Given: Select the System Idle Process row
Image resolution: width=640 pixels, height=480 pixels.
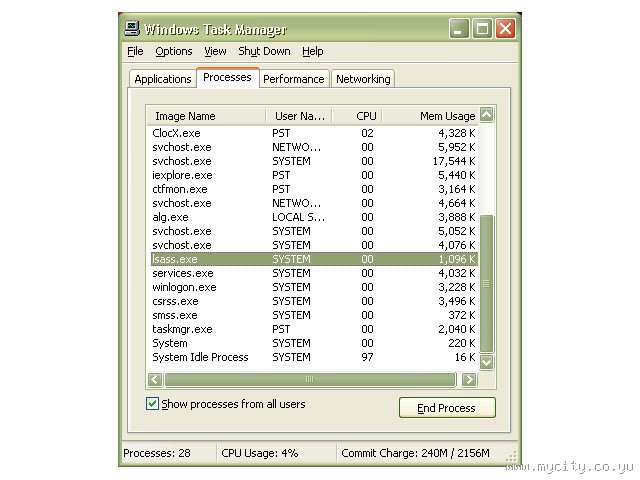Looking at the screenshot, I should pos(313,357).
